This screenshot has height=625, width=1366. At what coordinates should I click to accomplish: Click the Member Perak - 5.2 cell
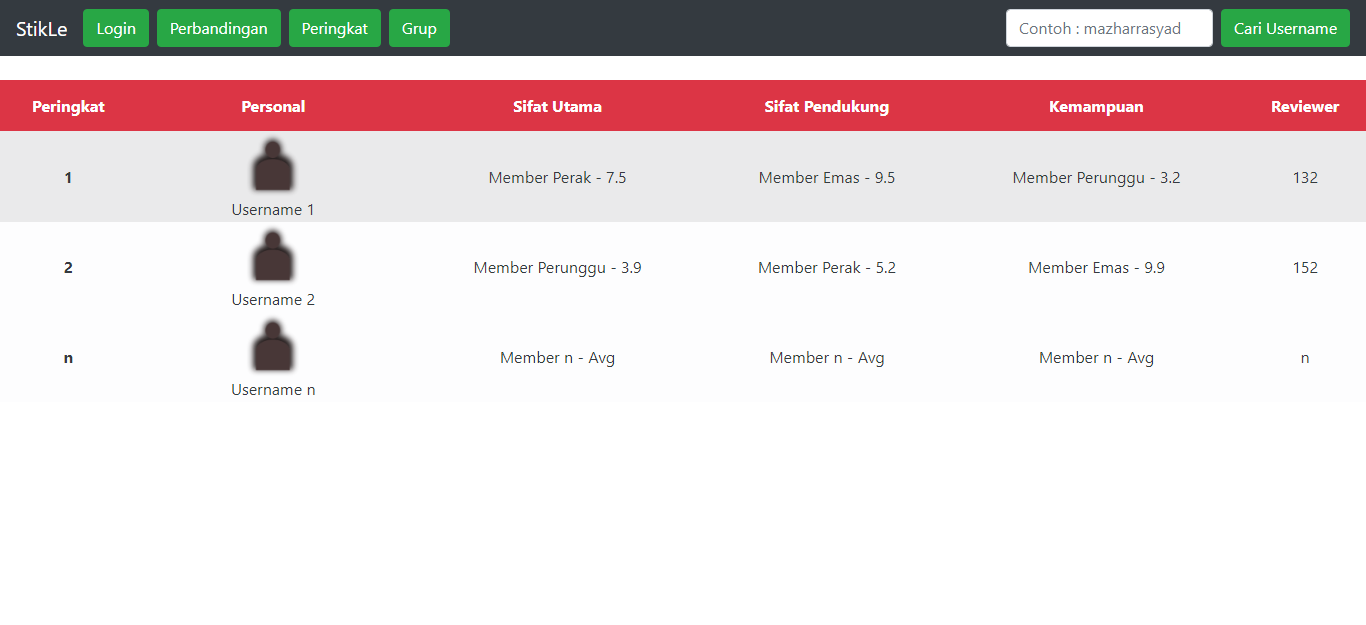(x=827, y=268)
